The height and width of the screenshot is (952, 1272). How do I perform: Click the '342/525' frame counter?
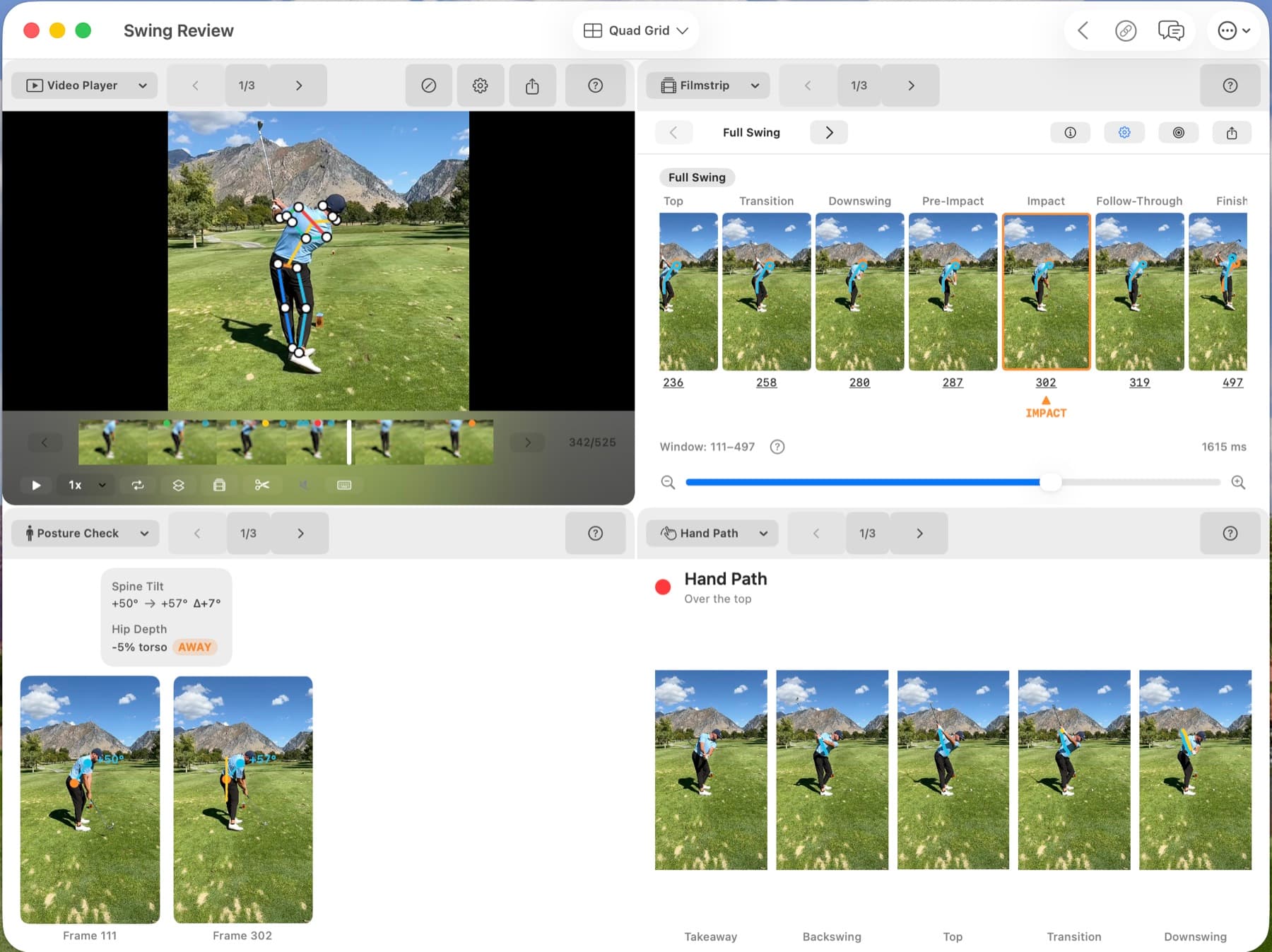(x=592, y=442)
